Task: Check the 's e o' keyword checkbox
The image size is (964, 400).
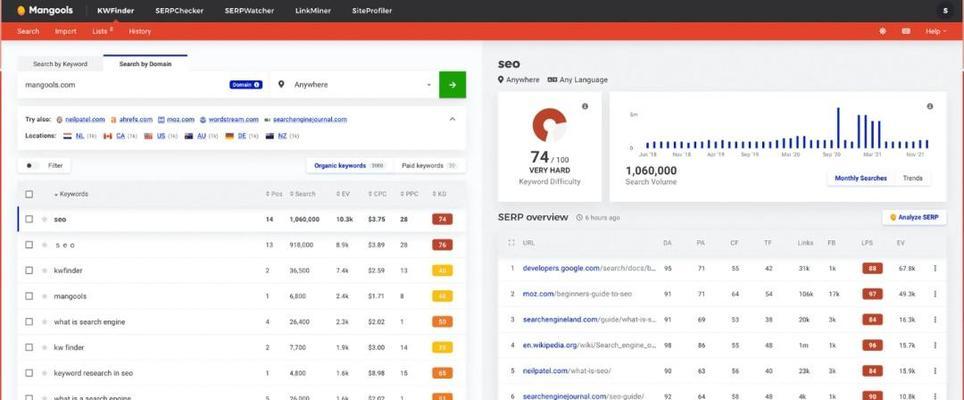Action: 29,245
